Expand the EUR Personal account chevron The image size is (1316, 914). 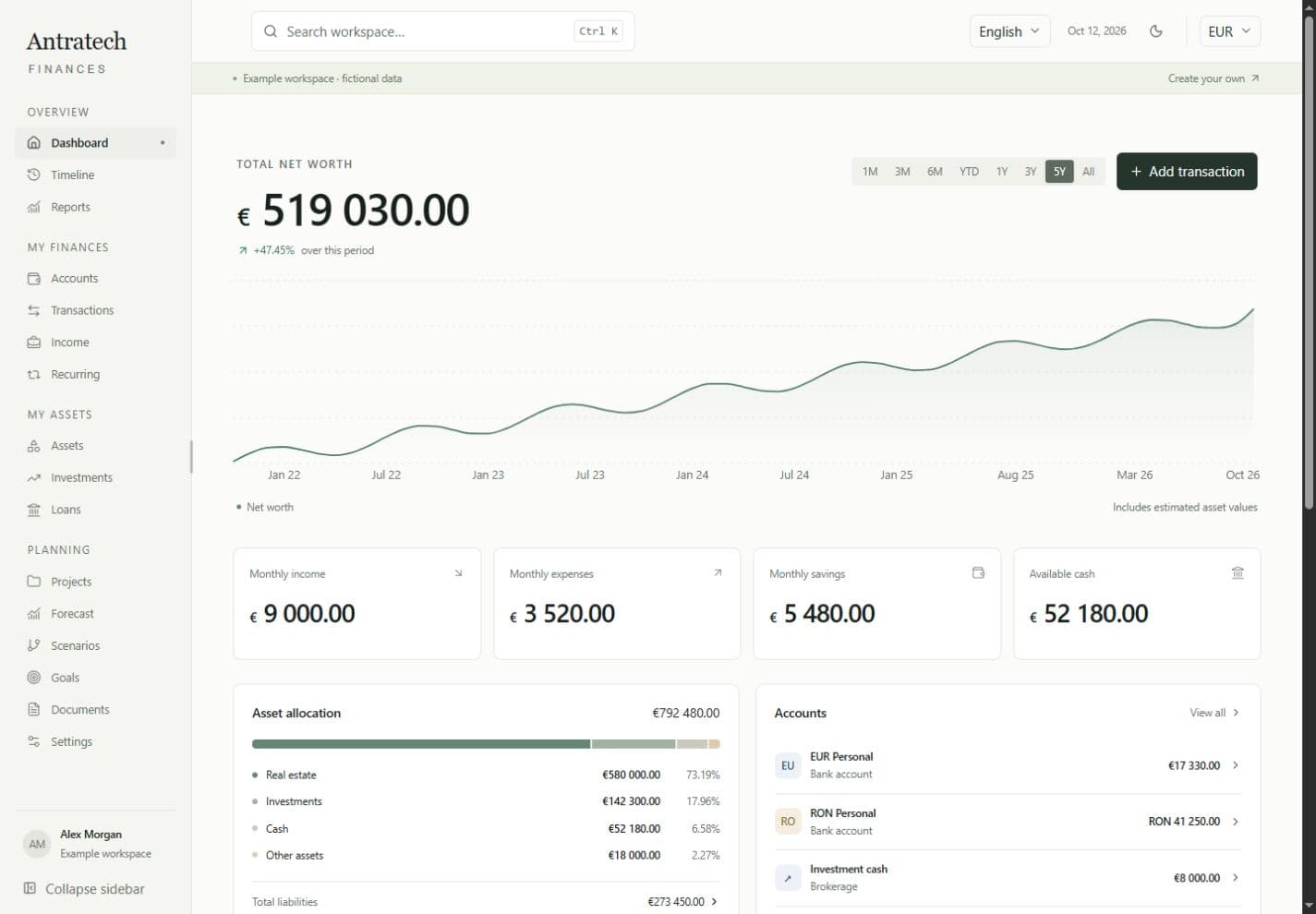click(1236, 765)
